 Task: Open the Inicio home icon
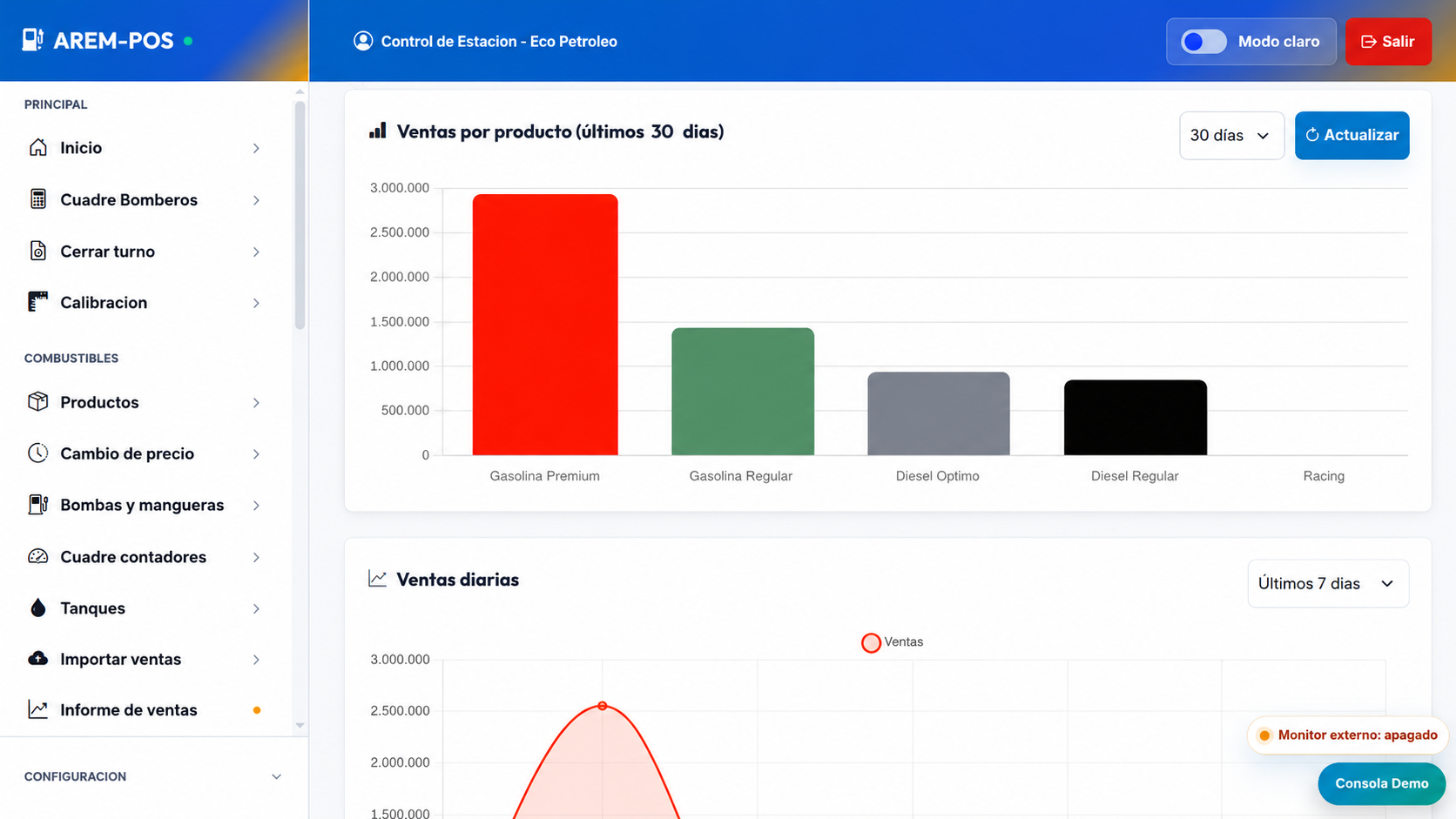click(37, 147)
